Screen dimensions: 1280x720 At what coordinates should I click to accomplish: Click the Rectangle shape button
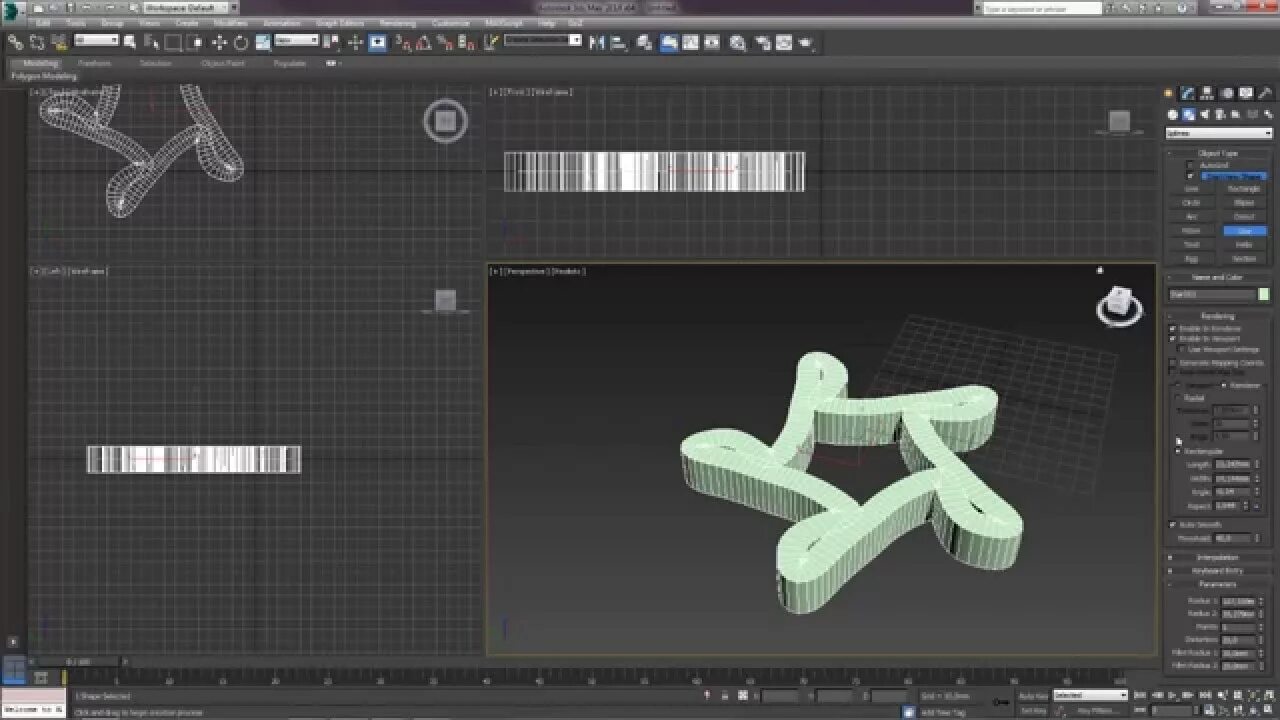(x=1244, y=188)
